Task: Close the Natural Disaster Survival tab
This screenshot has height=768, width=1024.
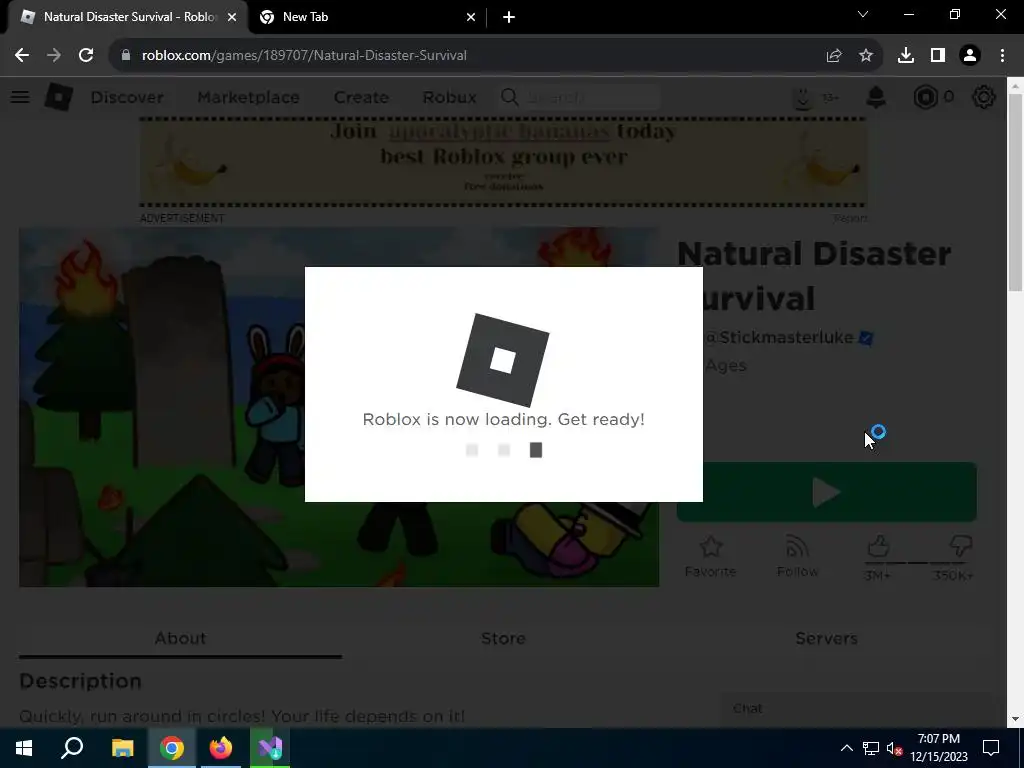Action: 232,18
